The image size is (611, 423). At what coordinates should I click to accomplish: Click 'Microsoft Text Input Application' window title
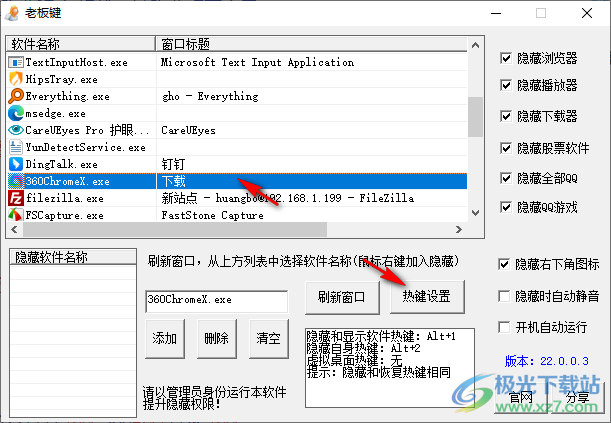[x=258, y=62]
